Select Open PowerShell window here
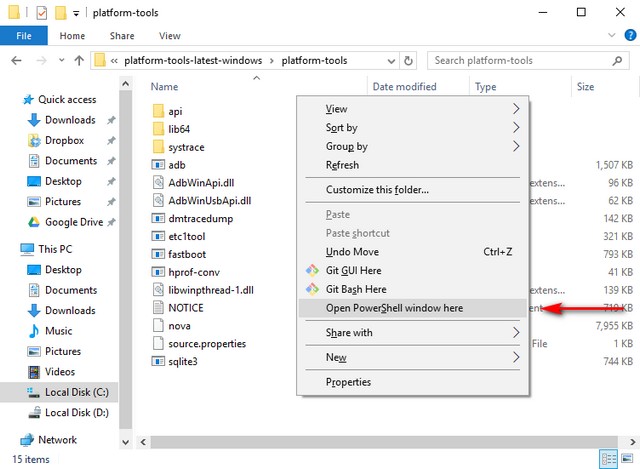Viewport: 640px width, 469px height. [x=394, y=308]
